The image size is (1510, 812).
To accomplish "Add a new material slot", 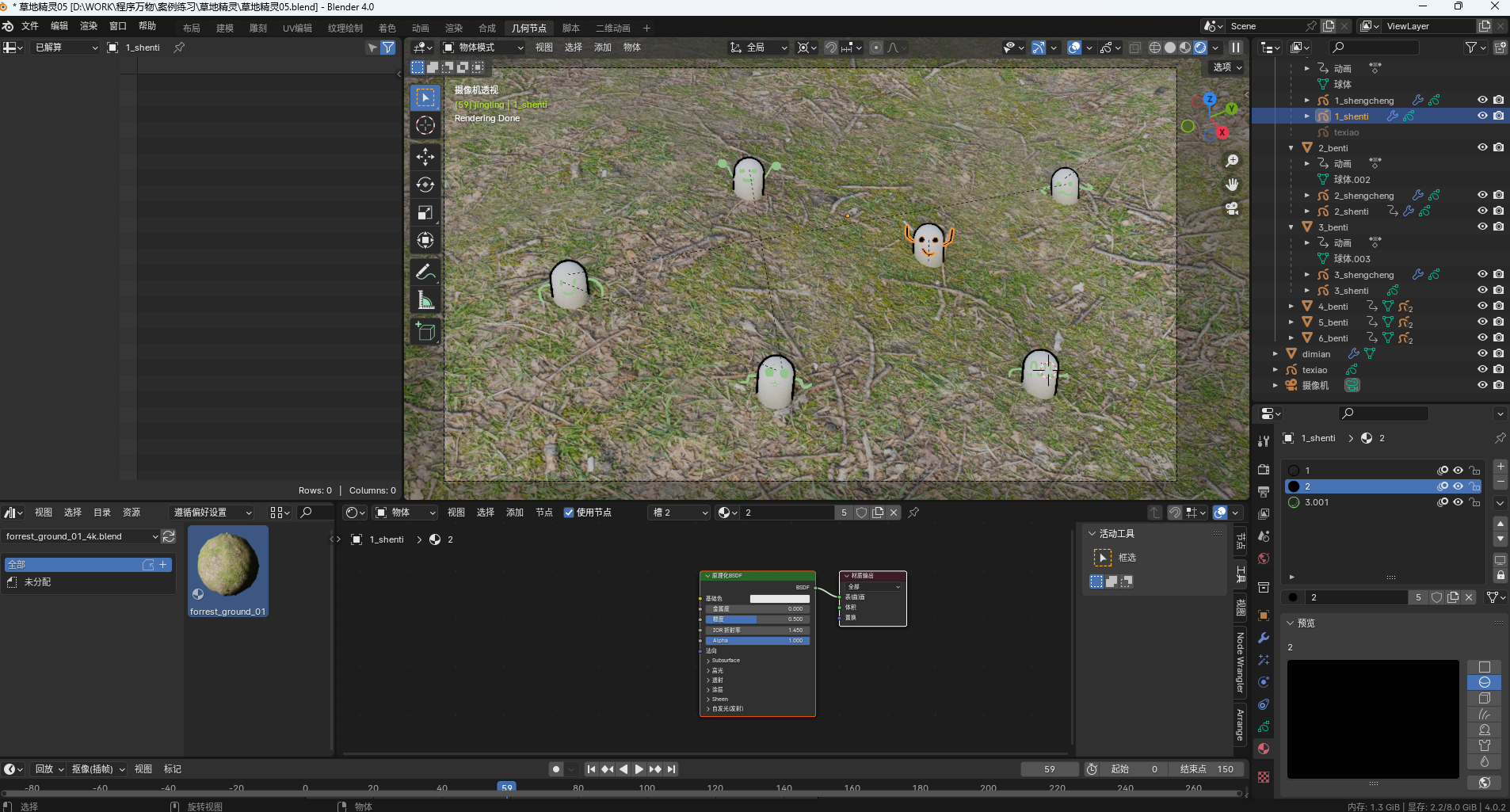I will pos(1500,467).
